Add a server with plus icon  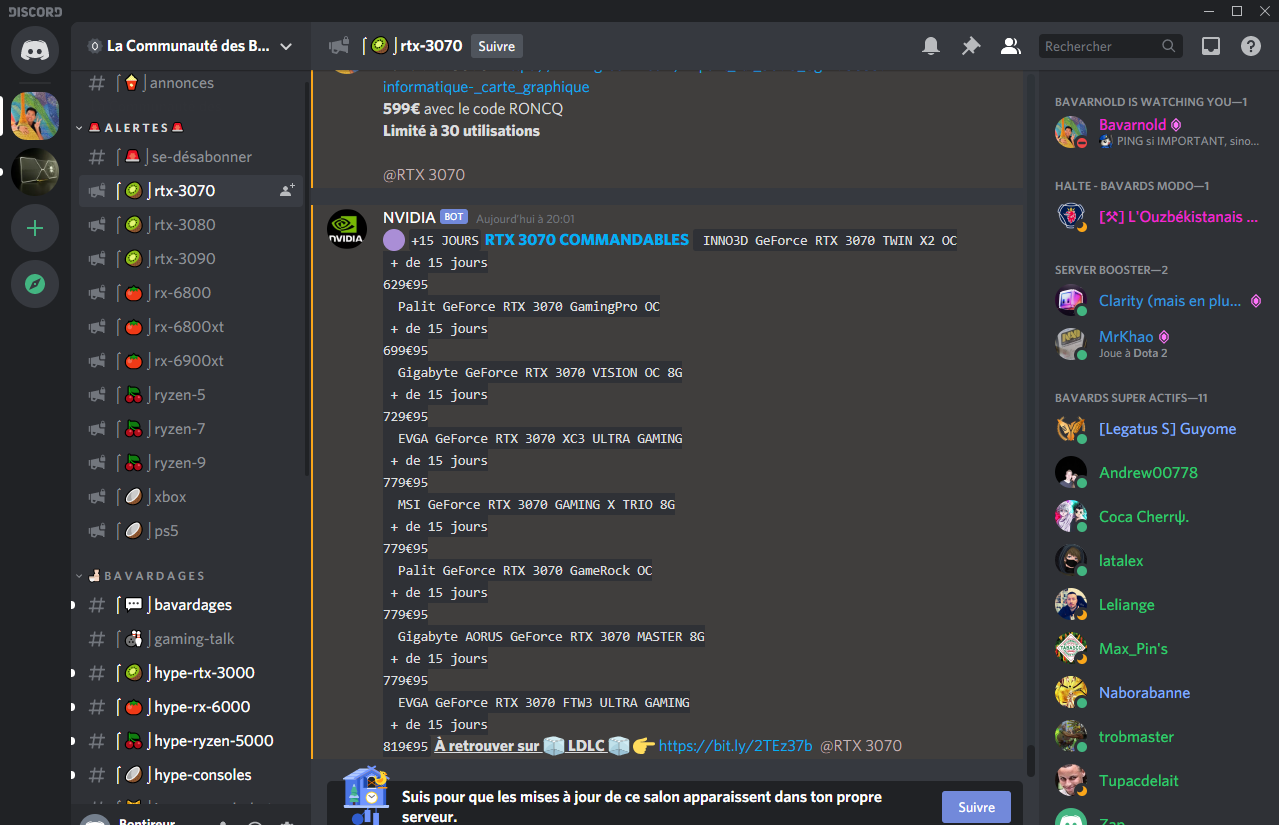click(x=35, y=228)
